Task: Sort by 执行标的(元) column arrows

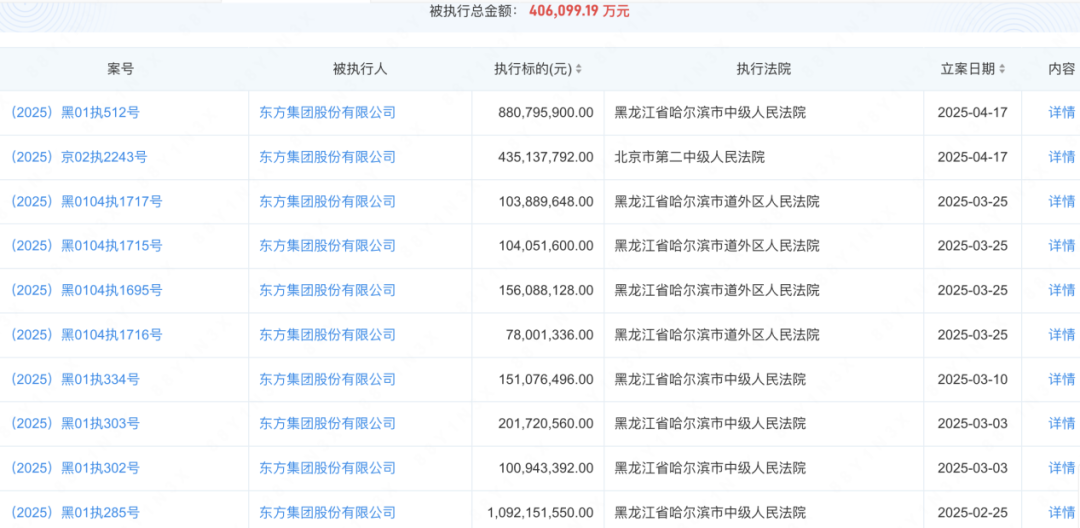Action: pos(579,70)
